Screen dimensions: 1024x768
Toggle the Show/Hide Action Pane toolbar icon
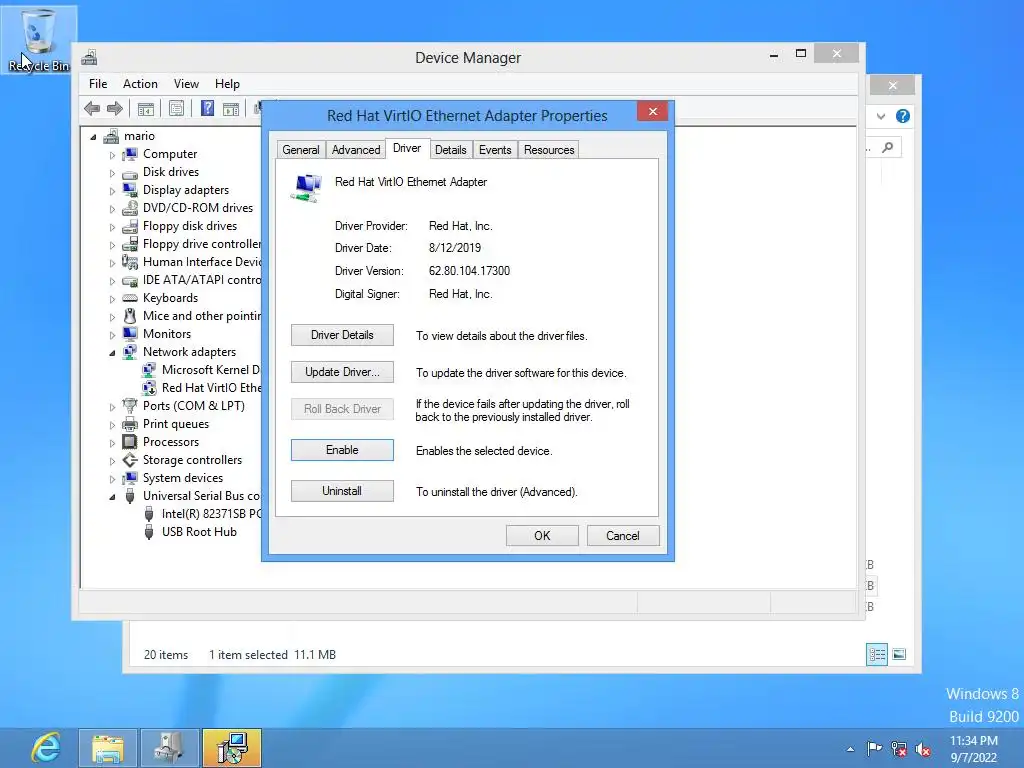point(231,108)
